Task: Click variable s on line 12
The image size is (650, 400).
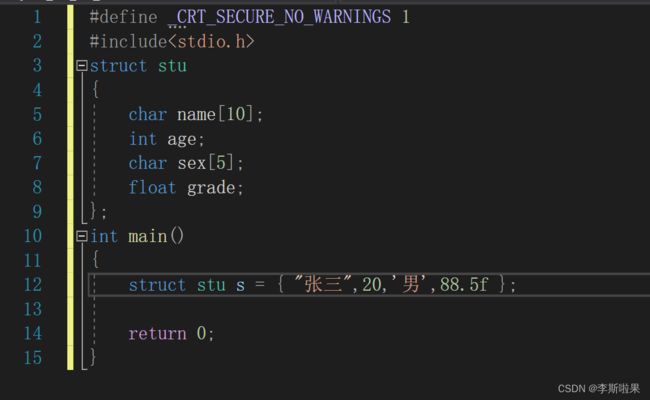Action: (x=240, y=285)
